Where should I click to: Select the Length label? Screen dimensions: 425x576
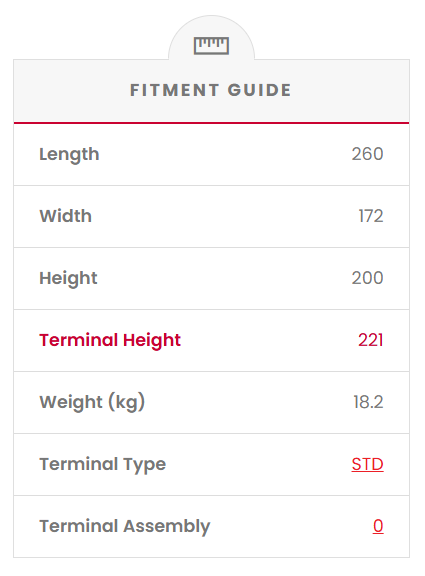click(69, 155)
